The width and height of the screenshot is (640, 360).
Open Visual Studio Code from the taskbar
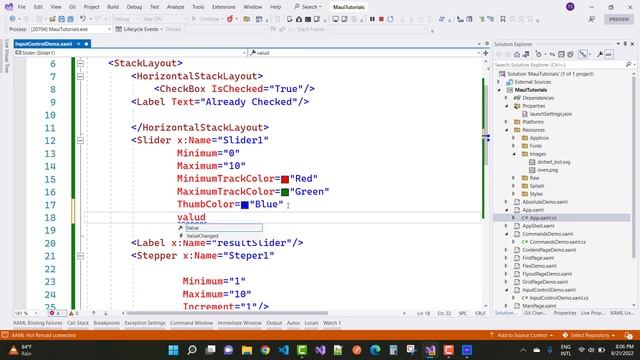coord(284,350)
